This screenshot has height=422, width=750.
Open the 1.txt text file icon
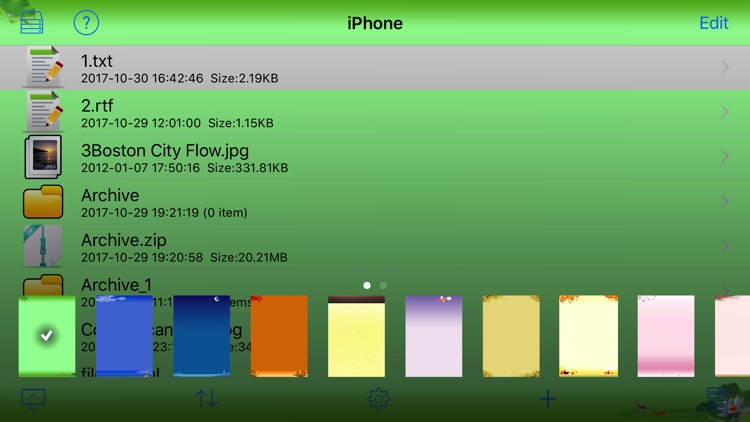tap(44, 67)
